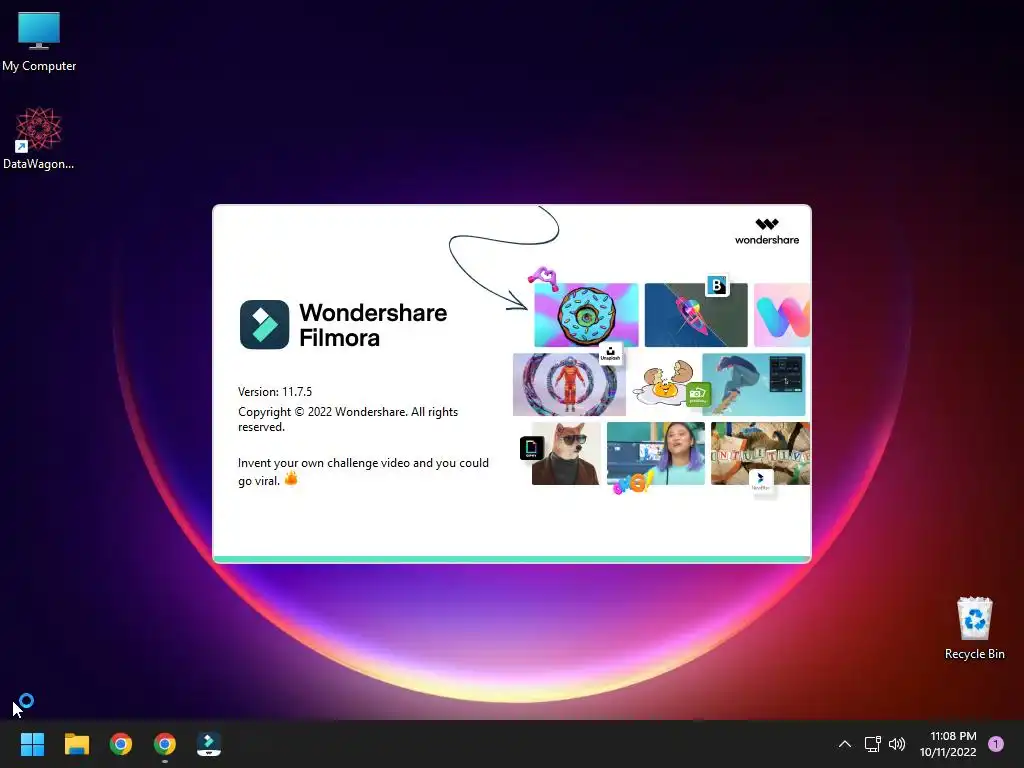This screenshot has width=1024, height=768.
Task: Click the fire emoji after 'go viral'
Action: click(x=291, y=479)
